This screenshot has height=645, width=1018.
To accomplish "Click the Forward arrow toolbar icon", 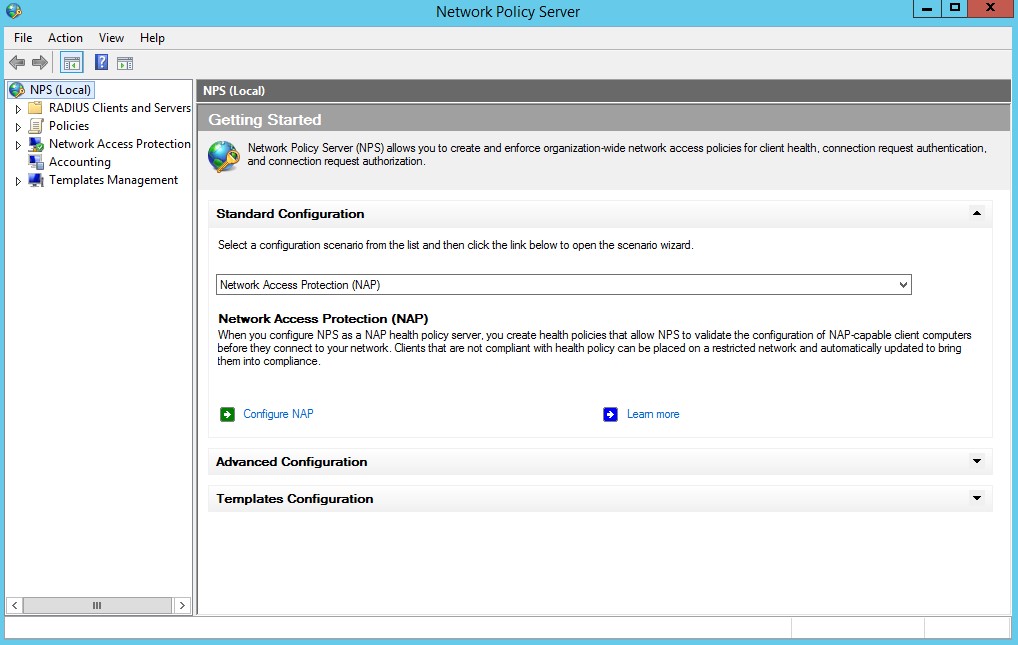I will (40, 63).
